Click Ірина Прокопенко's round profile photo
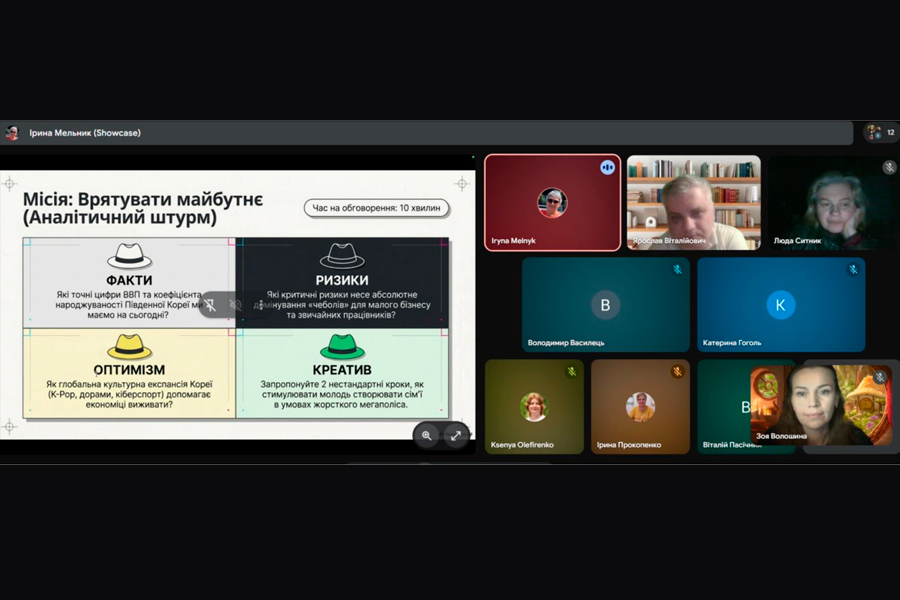The image size is (900, 600). click(x=640, y=407)
